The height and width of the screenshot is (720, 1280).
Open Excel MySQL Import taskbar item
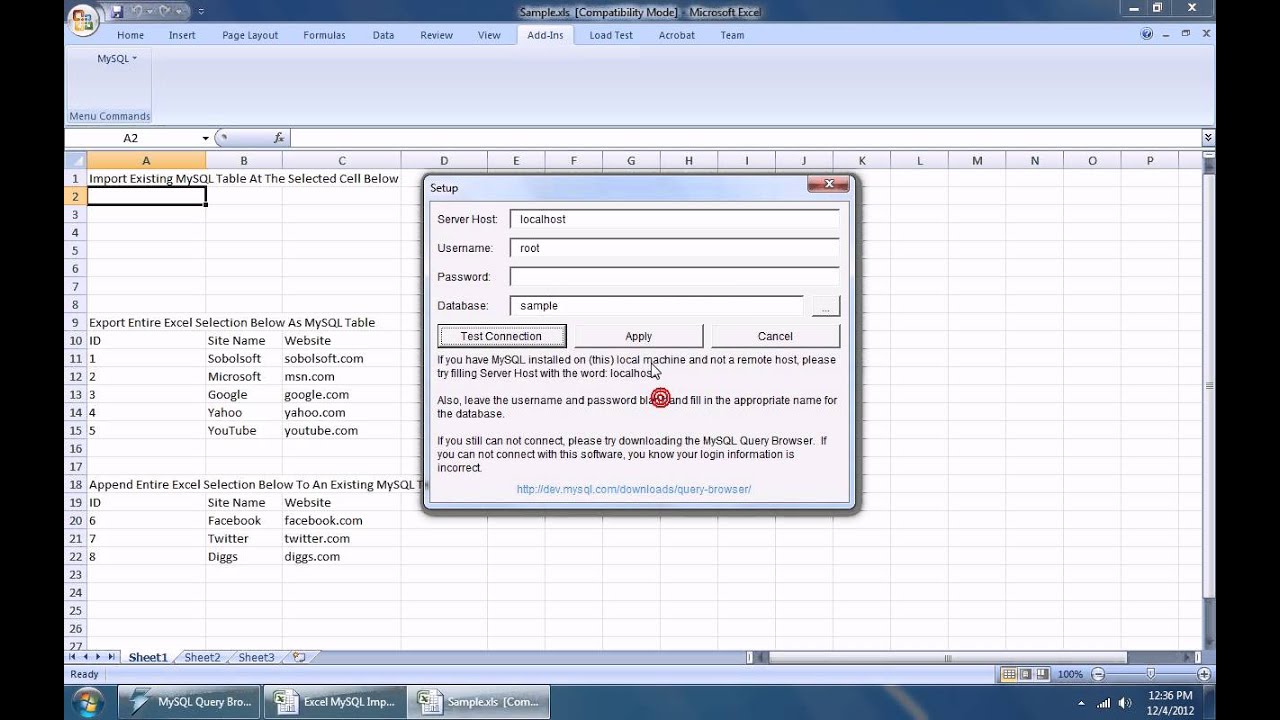pos(335,702)
